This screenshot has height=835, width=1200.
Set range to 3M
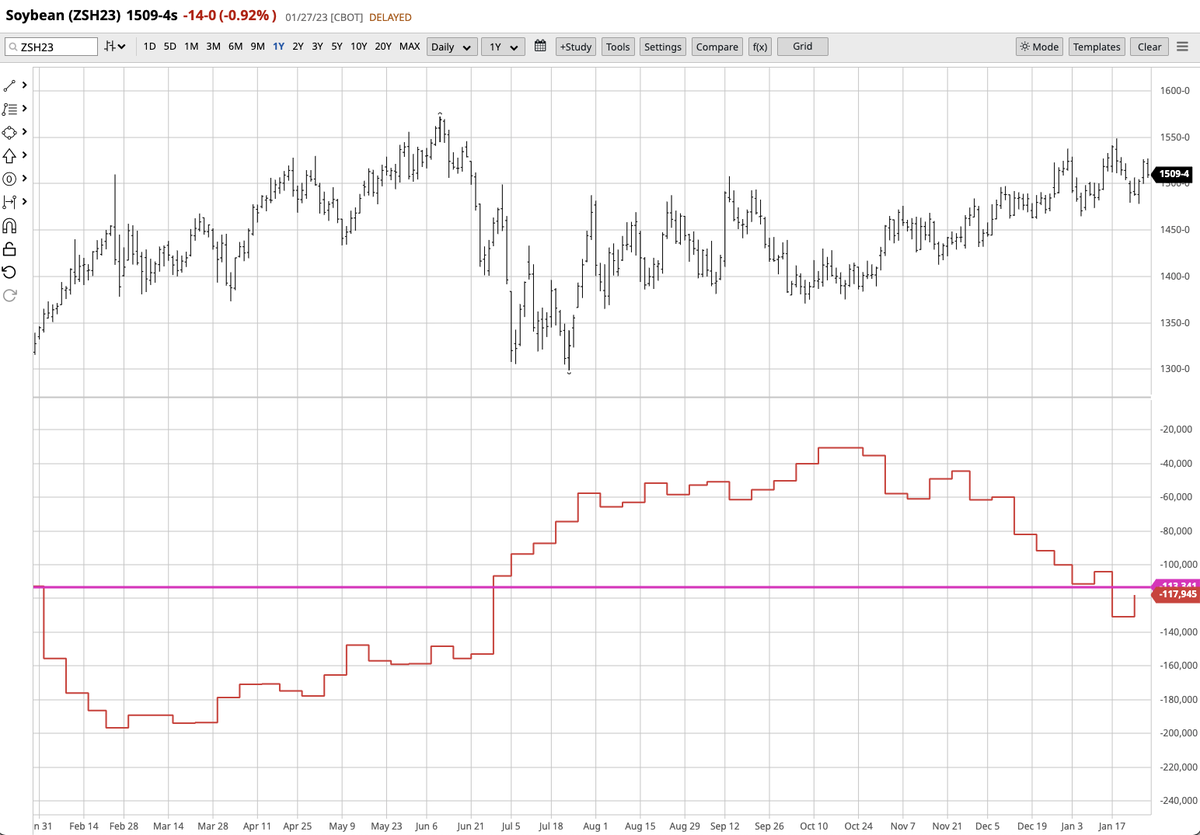(213, 46)
